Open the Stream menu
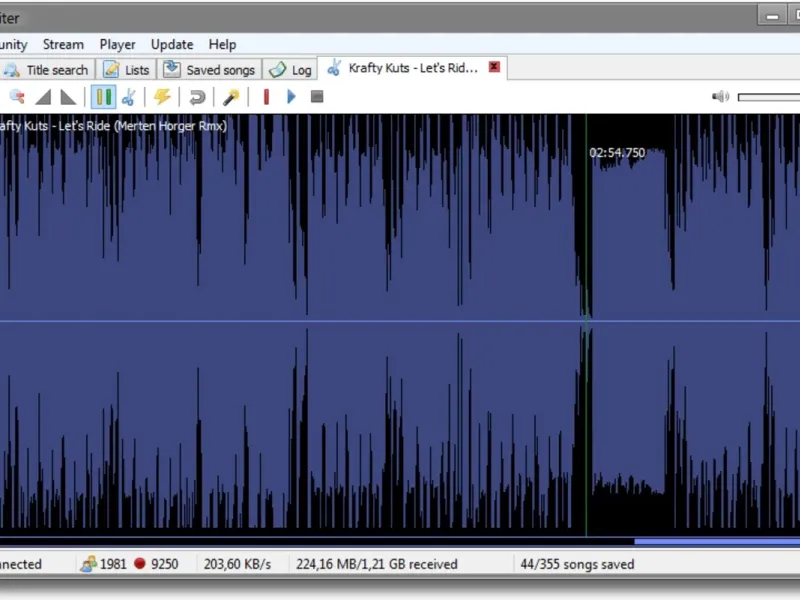 (63, 44)
